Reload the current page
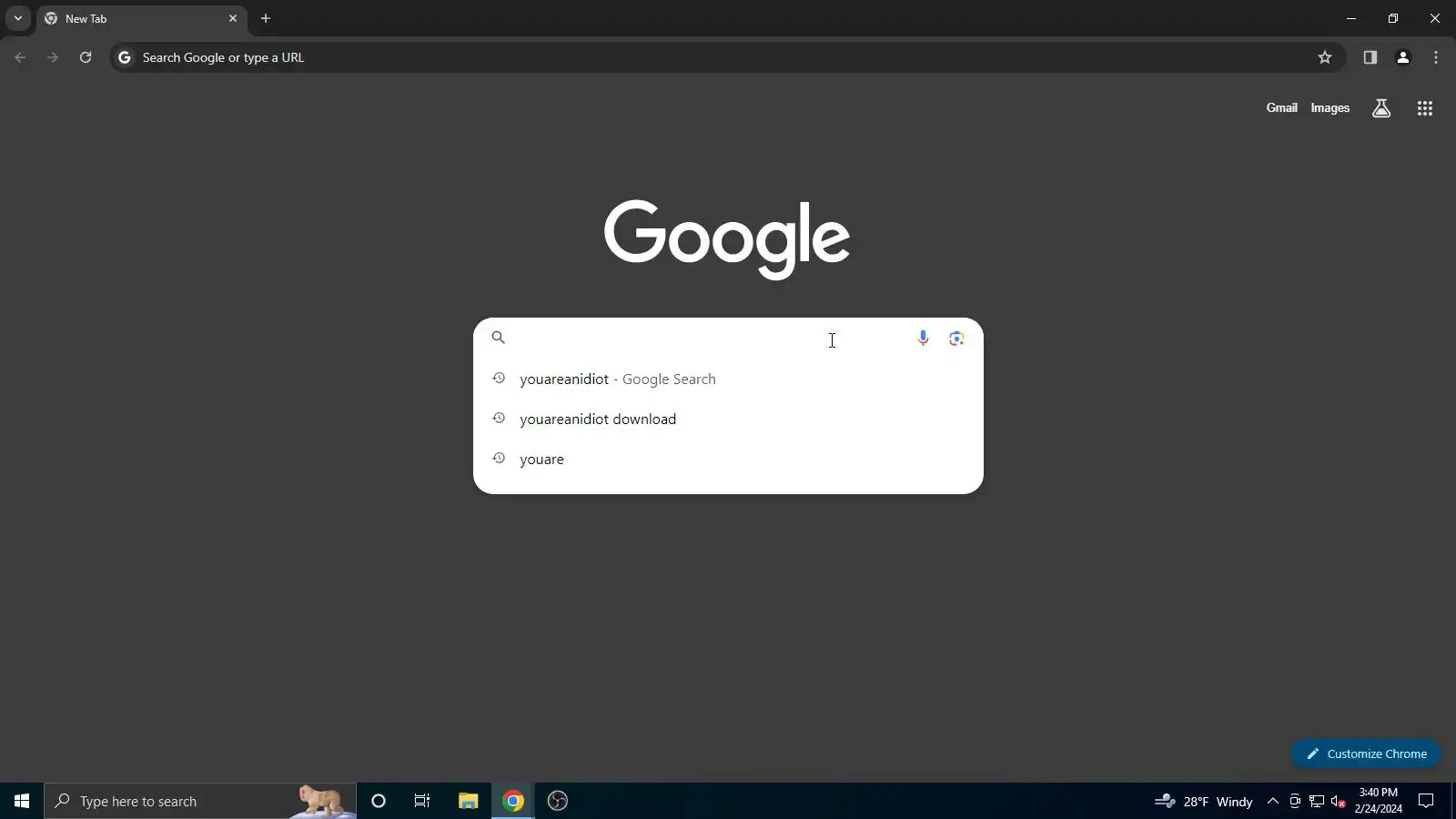Screen dimensions: 1456x819 coord(86,57)
